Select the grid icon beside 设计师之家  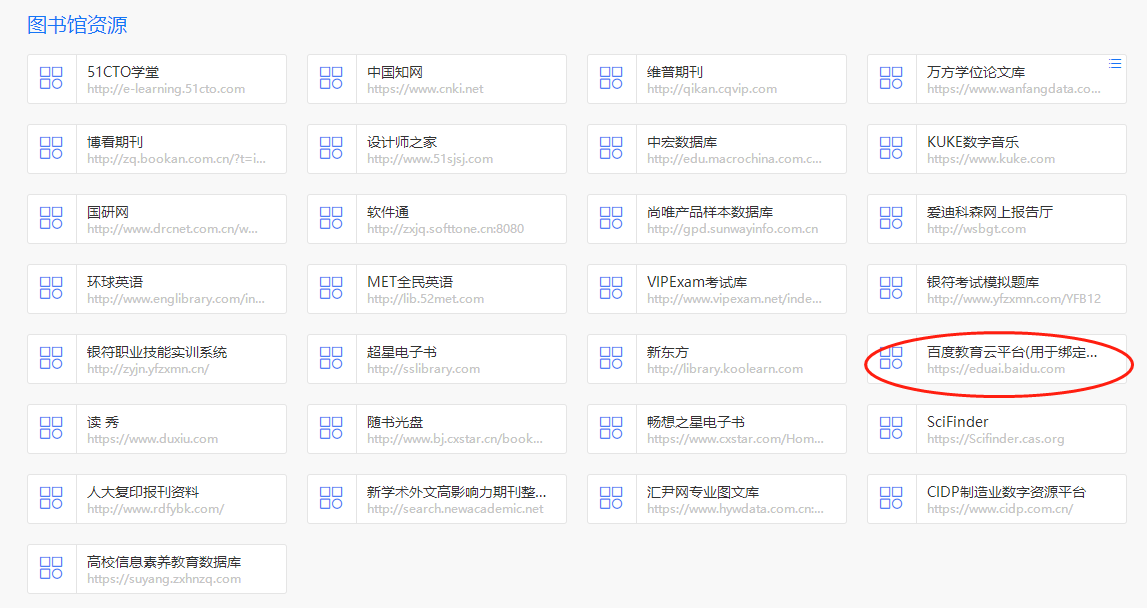click(331, 149)
